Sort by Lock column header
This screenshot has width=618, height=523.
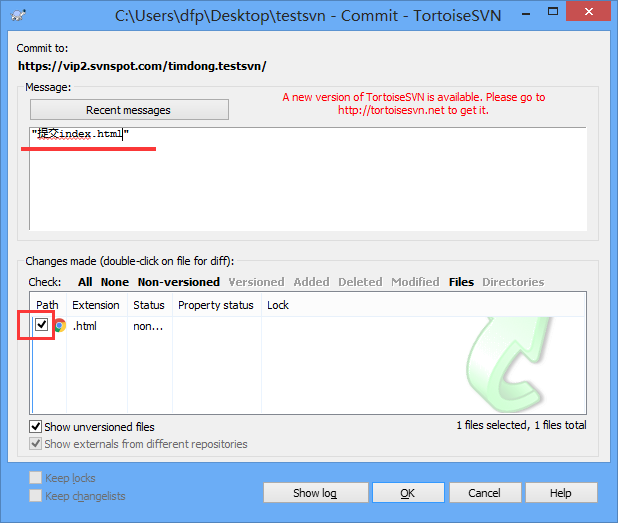coord(278,305)
